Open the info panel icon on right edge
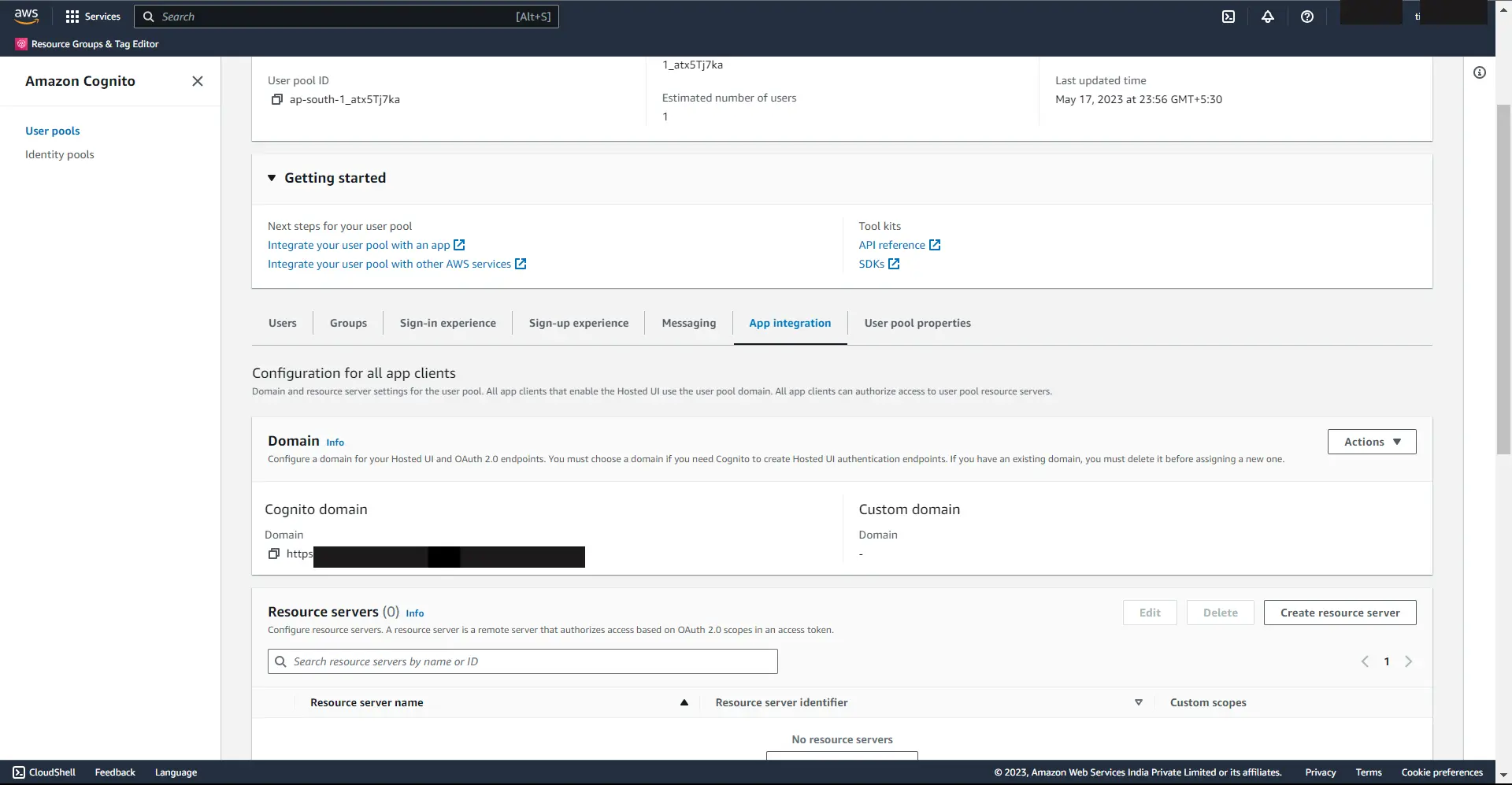The width and height of the screenshot is (1512, 785). coord(1480,72)
